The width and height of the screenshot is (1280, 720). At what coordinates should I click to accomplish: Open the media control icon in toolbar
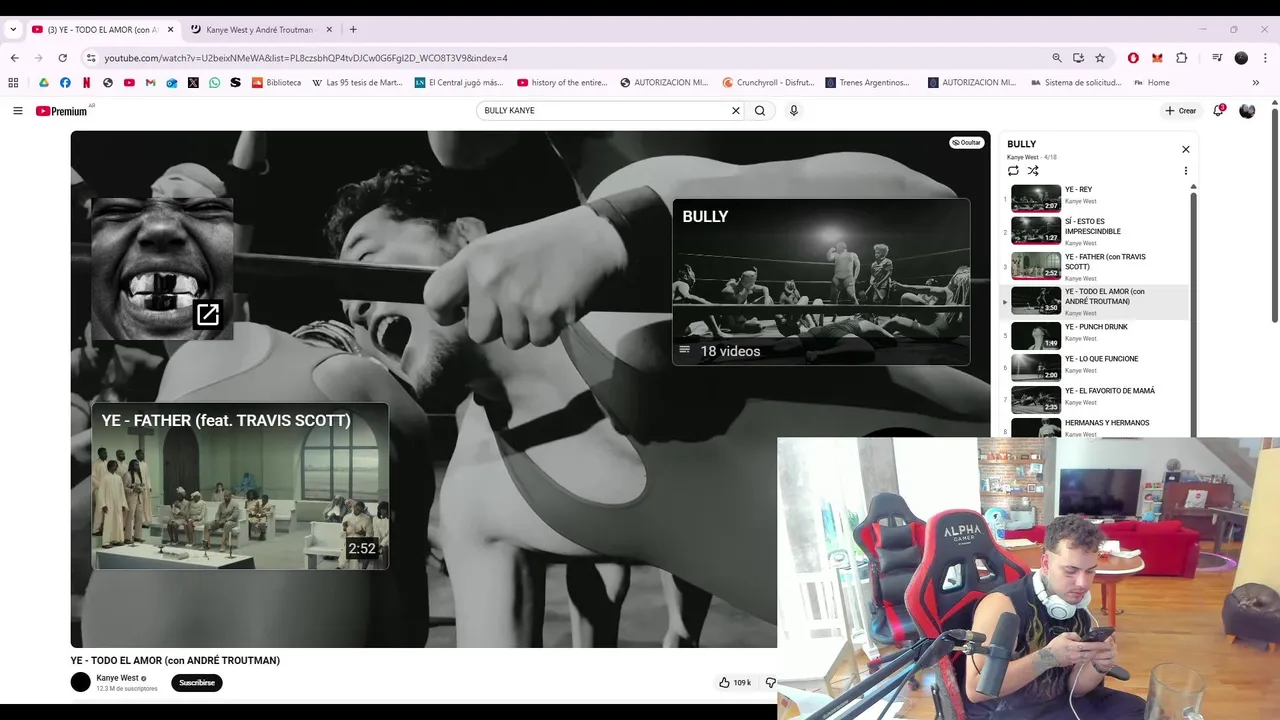[1217, 58]
